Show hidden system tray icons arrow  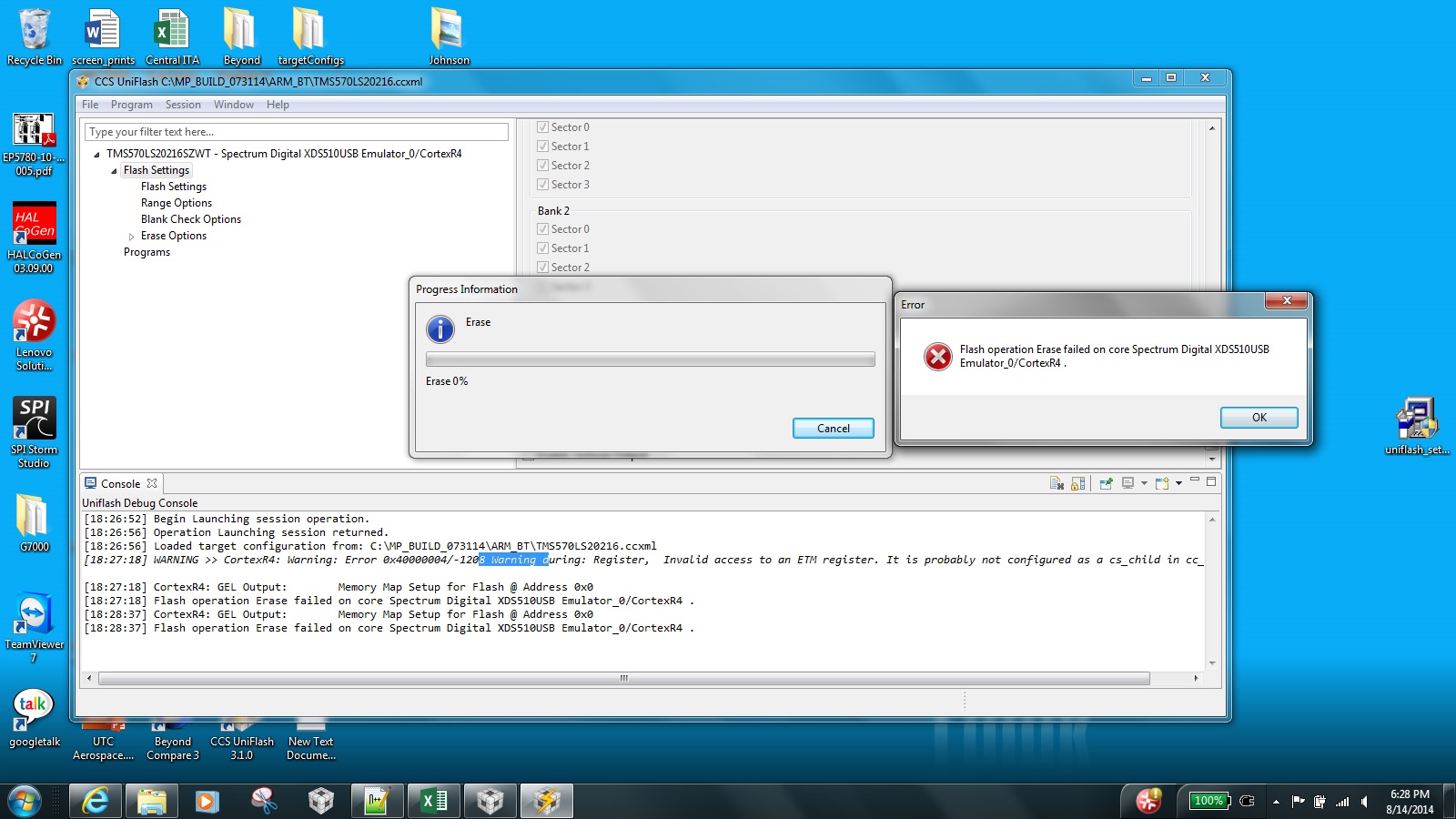pyautogui.click(x=1276, y=802)
